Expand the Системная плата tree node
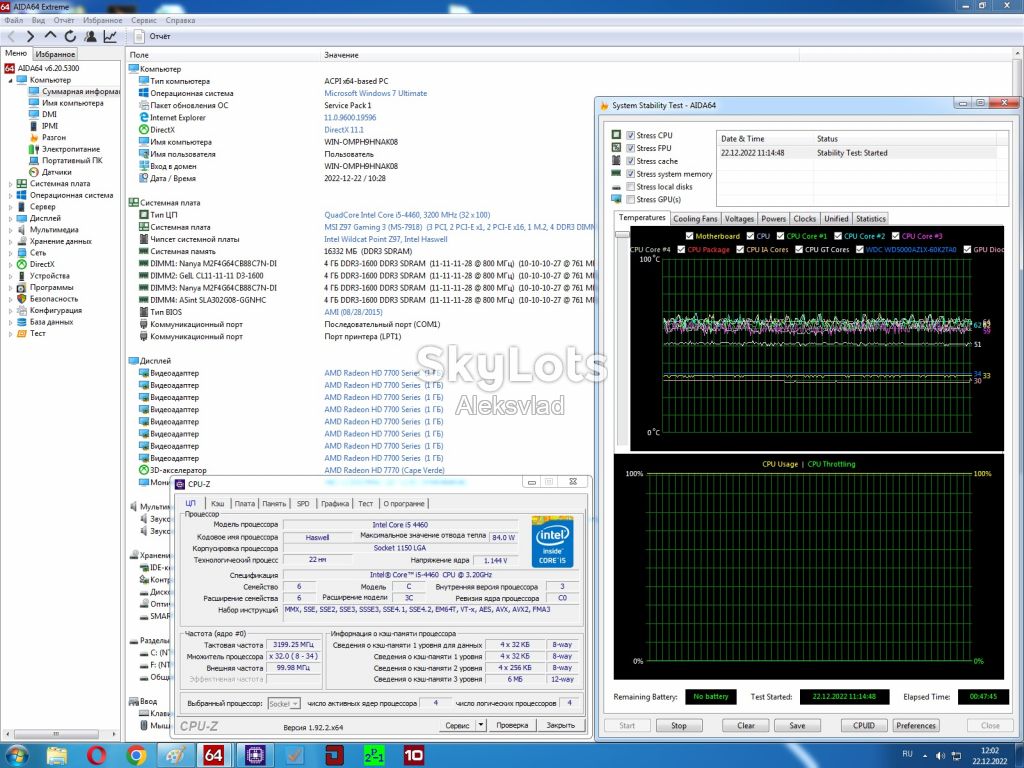The image size is (1024, 768). point(10,184)
